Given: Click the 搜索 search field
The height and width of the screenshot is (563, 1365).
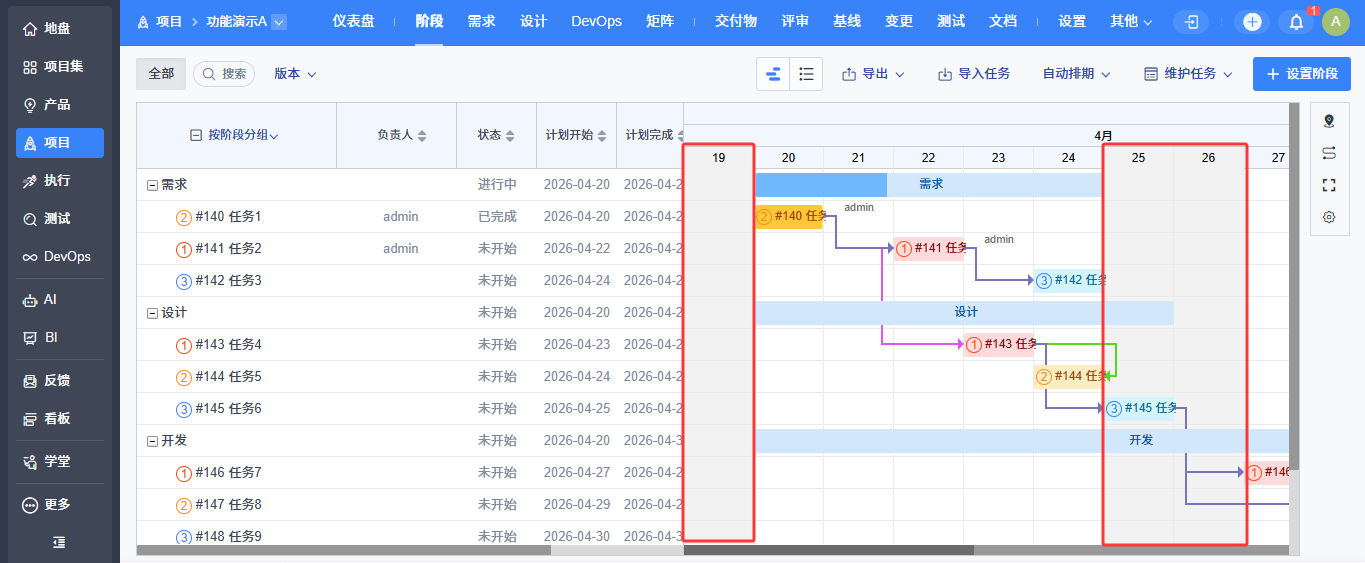Looking at the screenshot, I should (224, 74).
